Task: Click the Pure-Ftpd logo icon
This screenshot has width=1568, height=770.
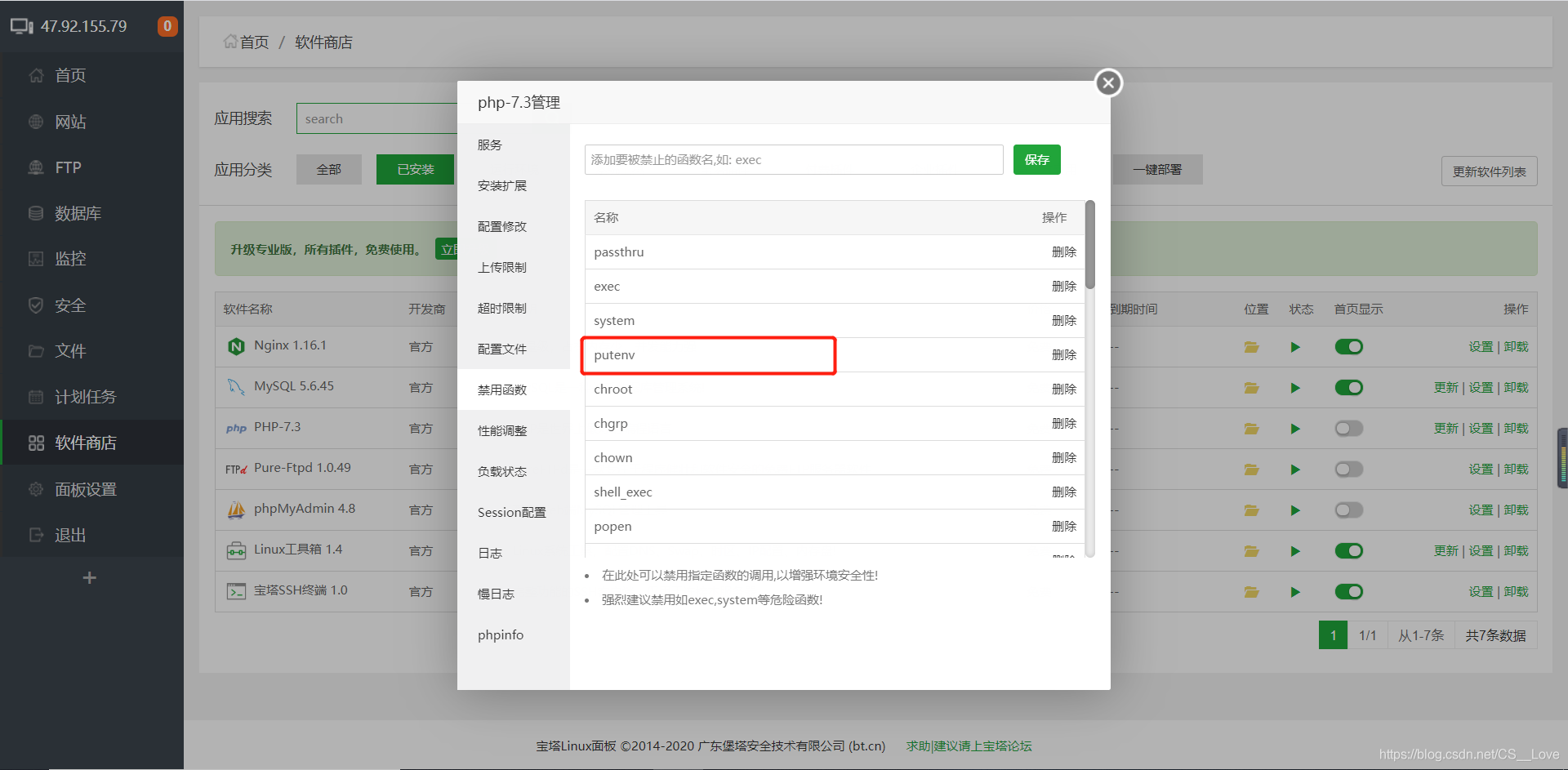Action: pos(236,469)
